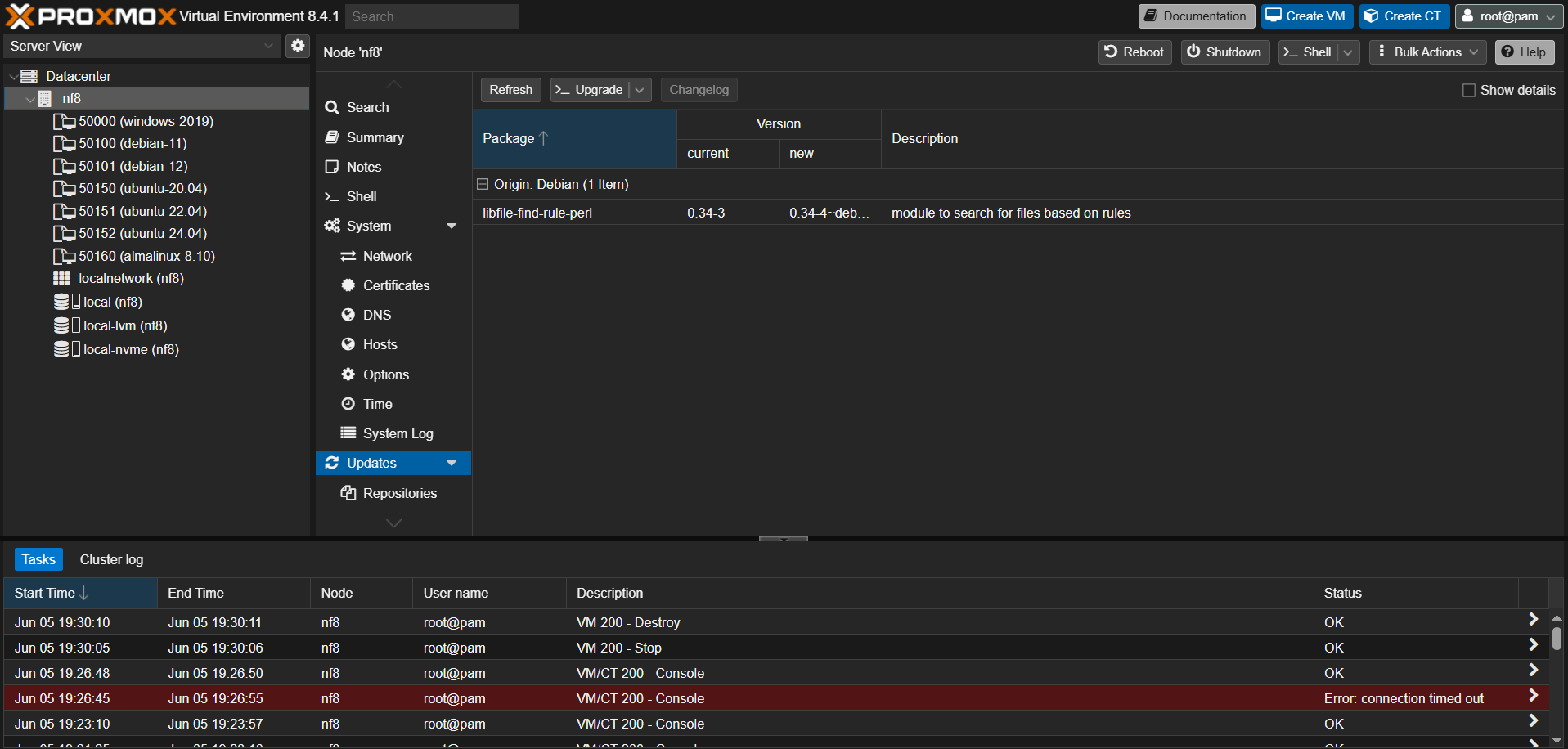Click the Create CT button
Image resolution: width=1568 pixels, height=749 pixels.
click(1405, 16)
